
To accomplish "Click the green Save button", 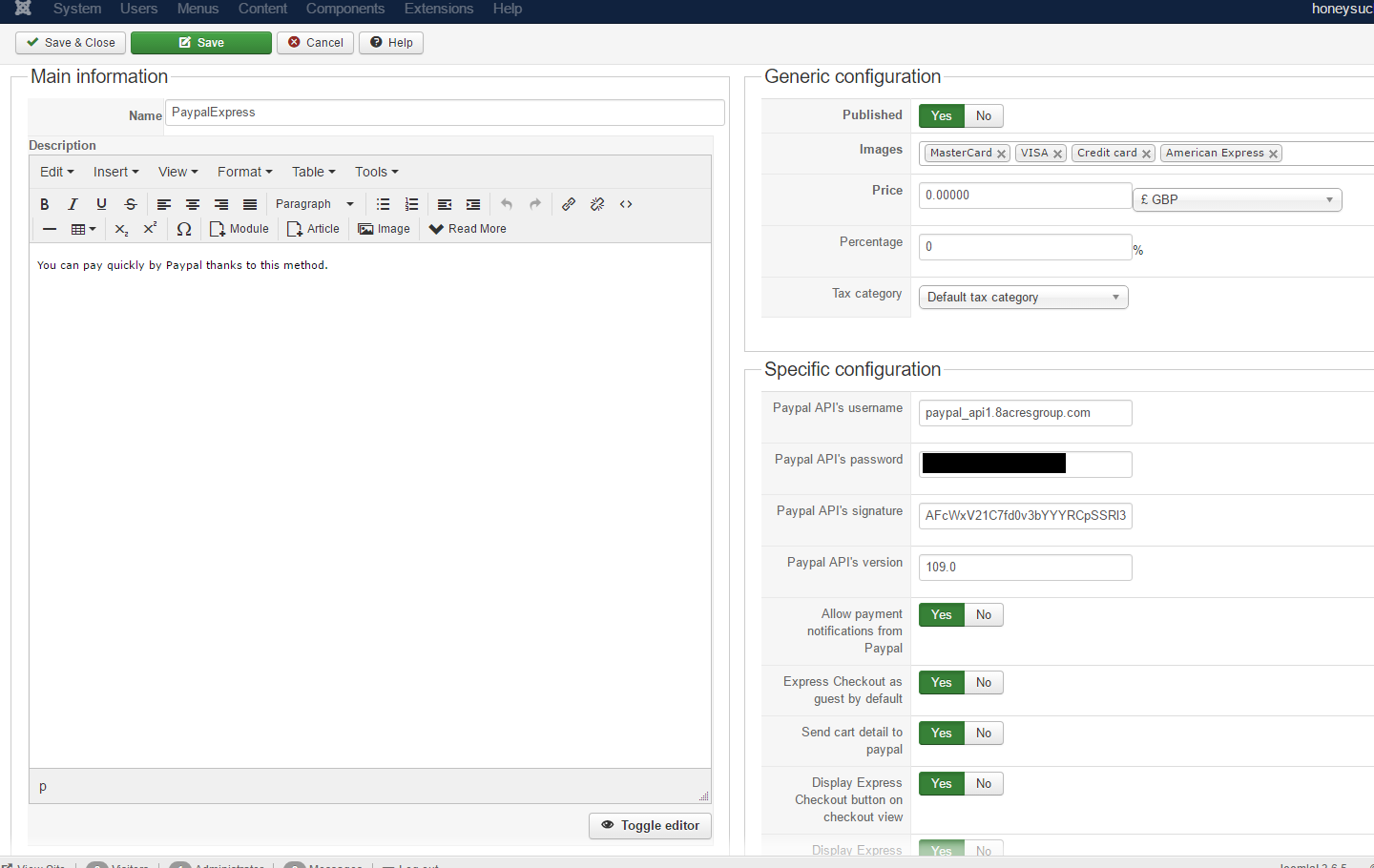I will coord(201,43).
